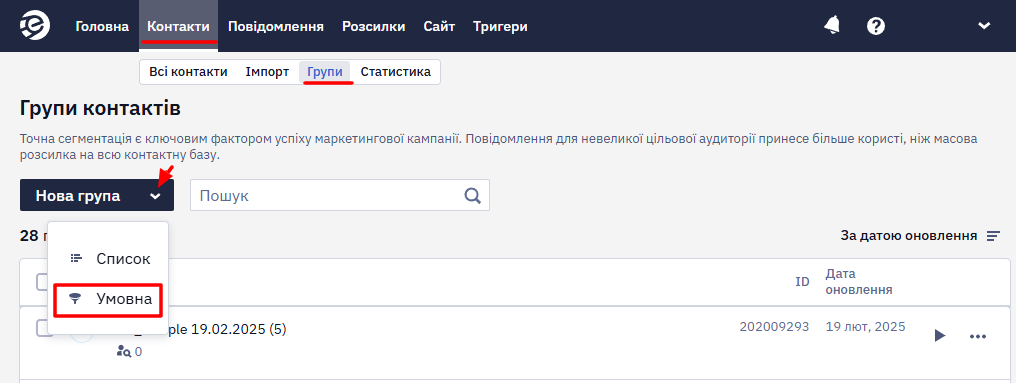Open the help question mark icon

[876, 27]
